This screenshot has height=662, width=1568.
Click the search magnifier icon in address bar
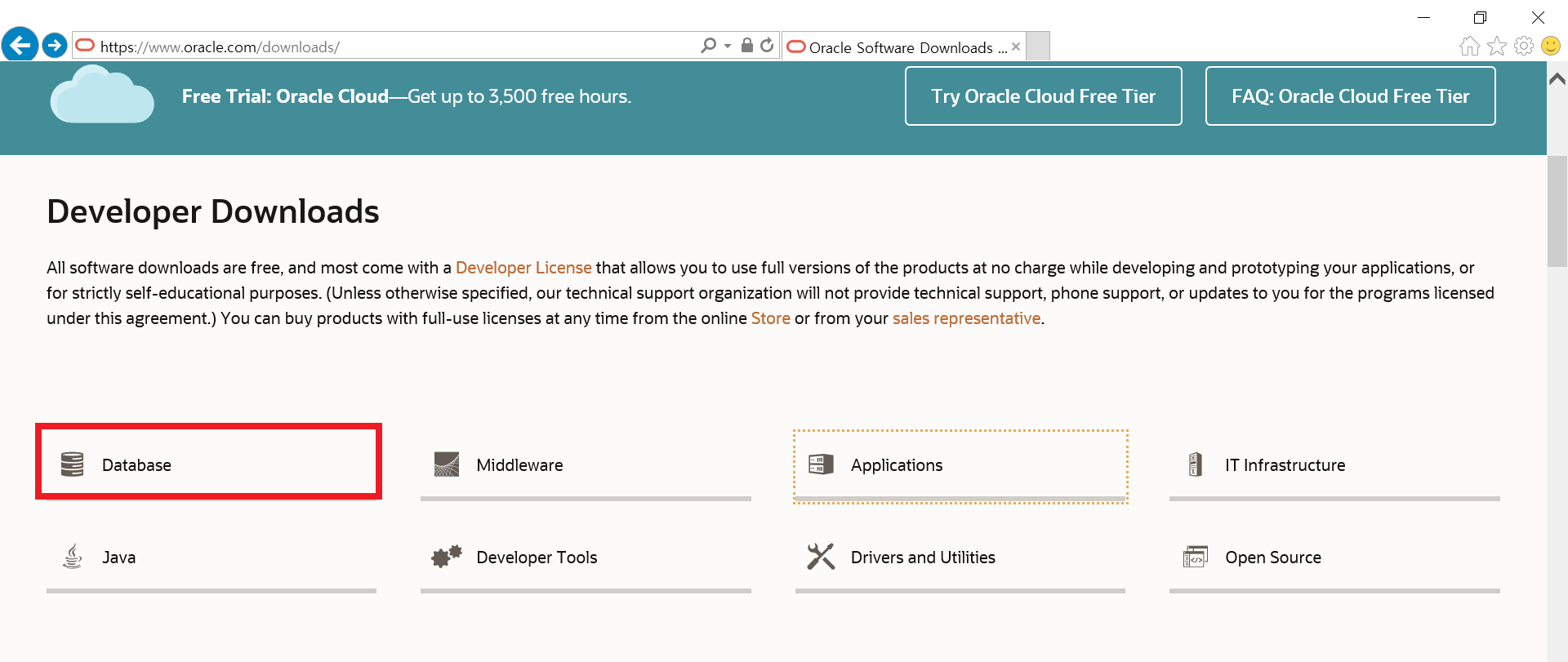(x=708, y=46)
